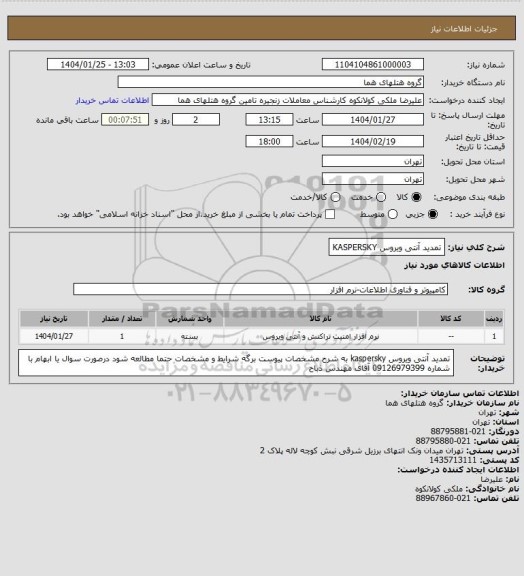Click the 'ردیف' column header
The height and width of the screenshot is (576, 524).
[494, 318]
